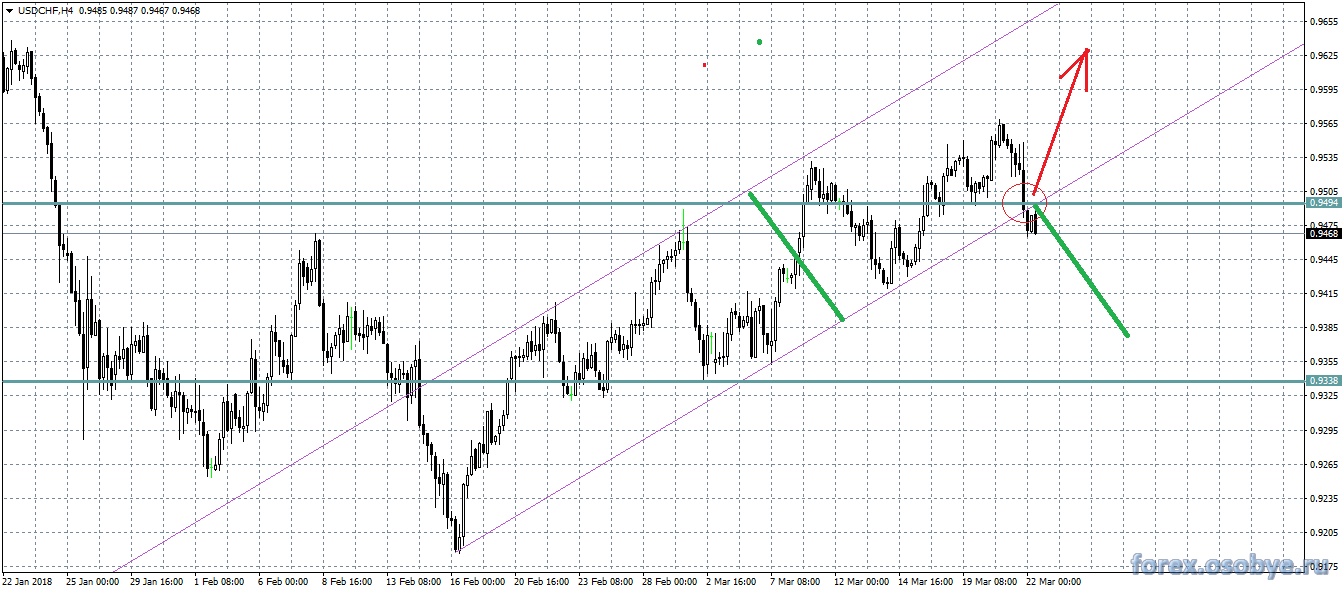This screenshot has height=593, width=1344.
Task: Click the chart menu triangle beside USDCHF,H4
Action: coord(9,10)
